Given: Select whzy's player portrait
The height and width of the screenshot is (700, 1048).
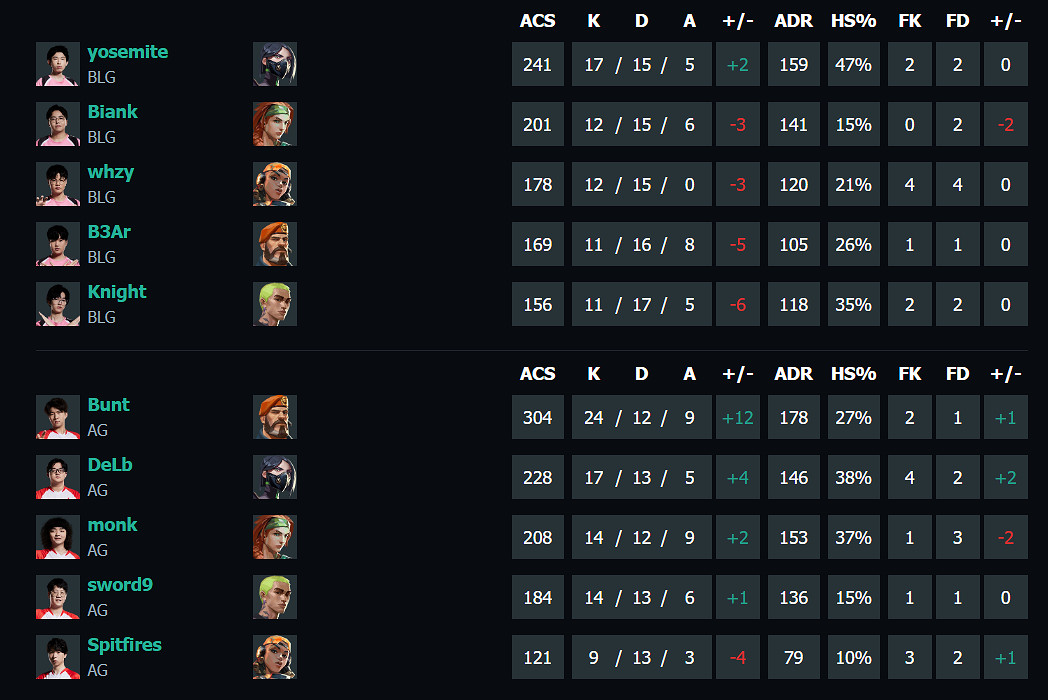Looking at the screenshot, I should click(x=58, y=184).
